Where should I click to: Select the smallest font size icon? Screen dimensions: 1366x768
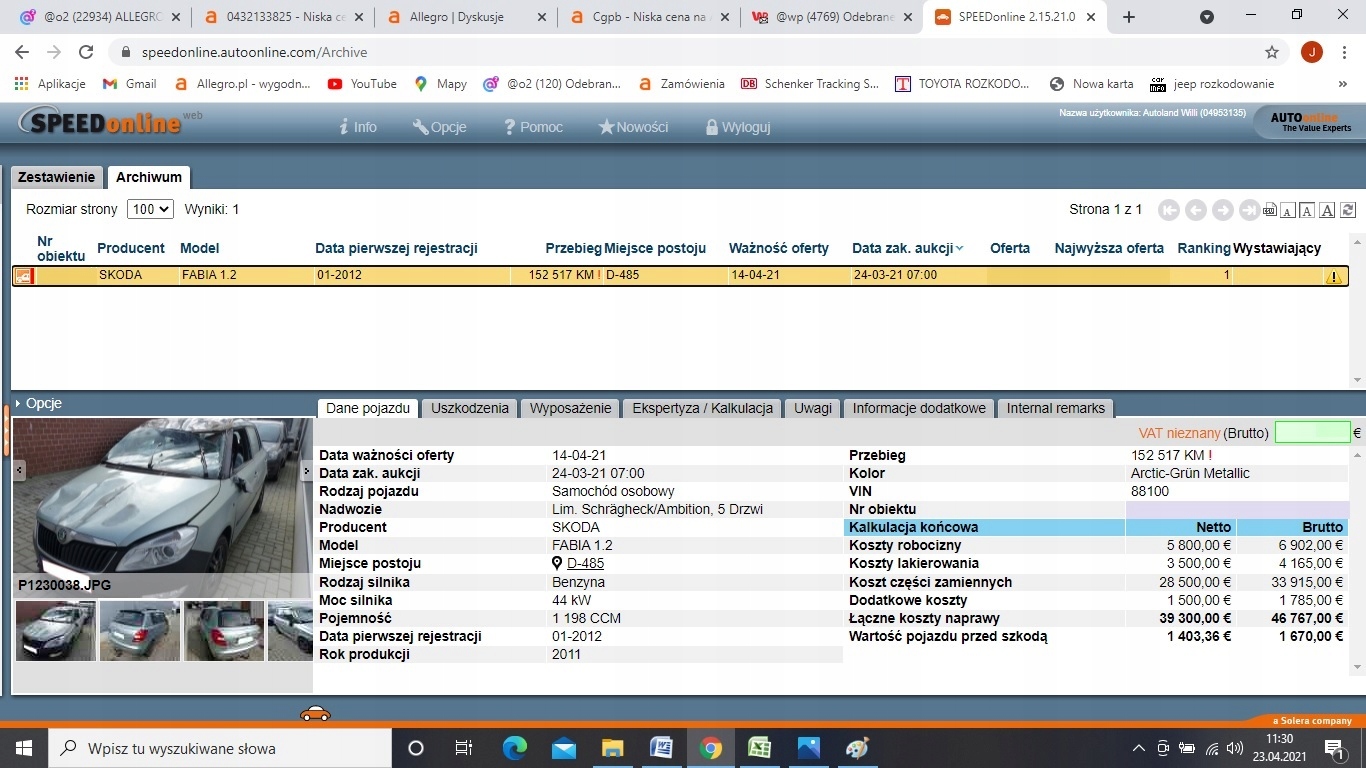pos(1289,210)
